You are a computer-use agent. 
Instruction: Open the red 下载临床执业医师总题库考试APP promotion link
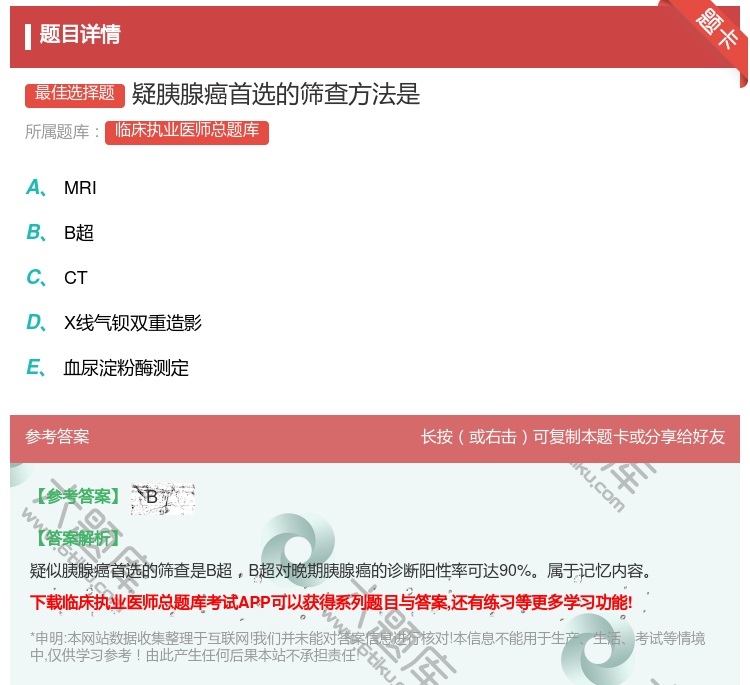pyautogui.click(x=331, y=602)
